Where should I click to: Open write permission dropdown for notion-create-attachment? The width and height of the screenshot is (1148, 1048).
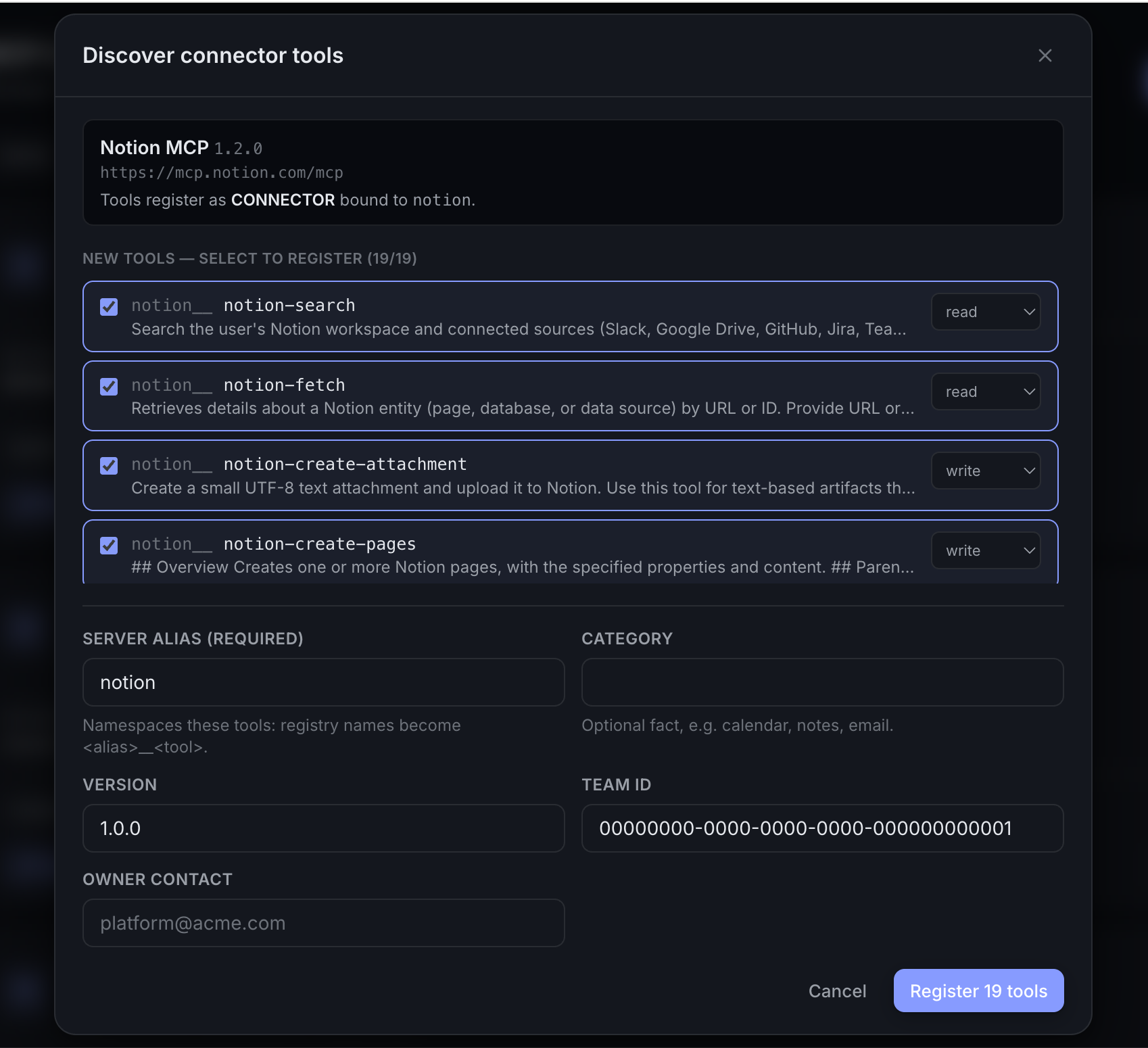(x=986, y=471)
